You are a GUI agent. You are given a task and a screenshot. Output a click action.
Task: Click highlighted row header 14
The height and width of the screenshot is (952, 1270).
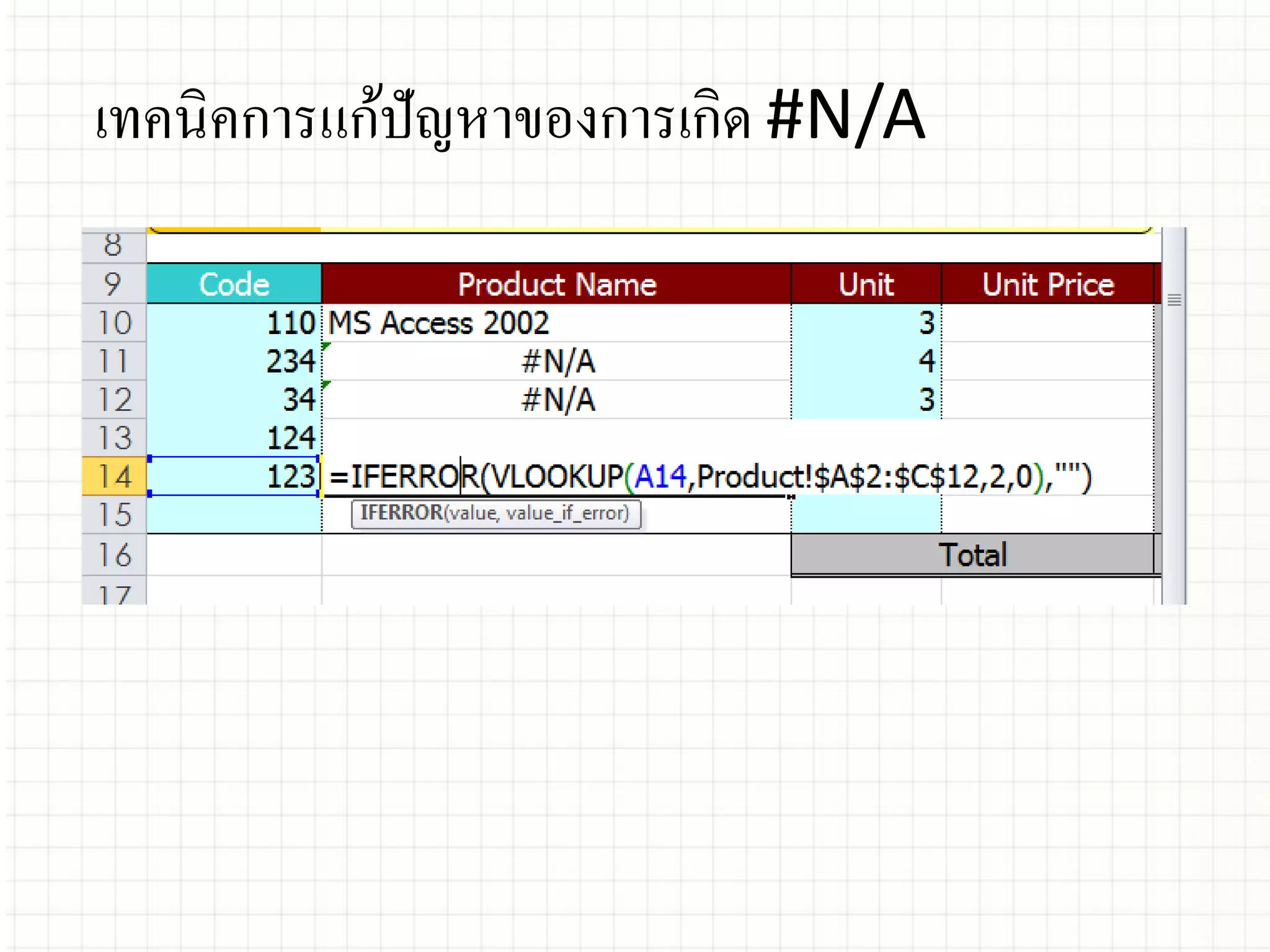tap(114, 476)
